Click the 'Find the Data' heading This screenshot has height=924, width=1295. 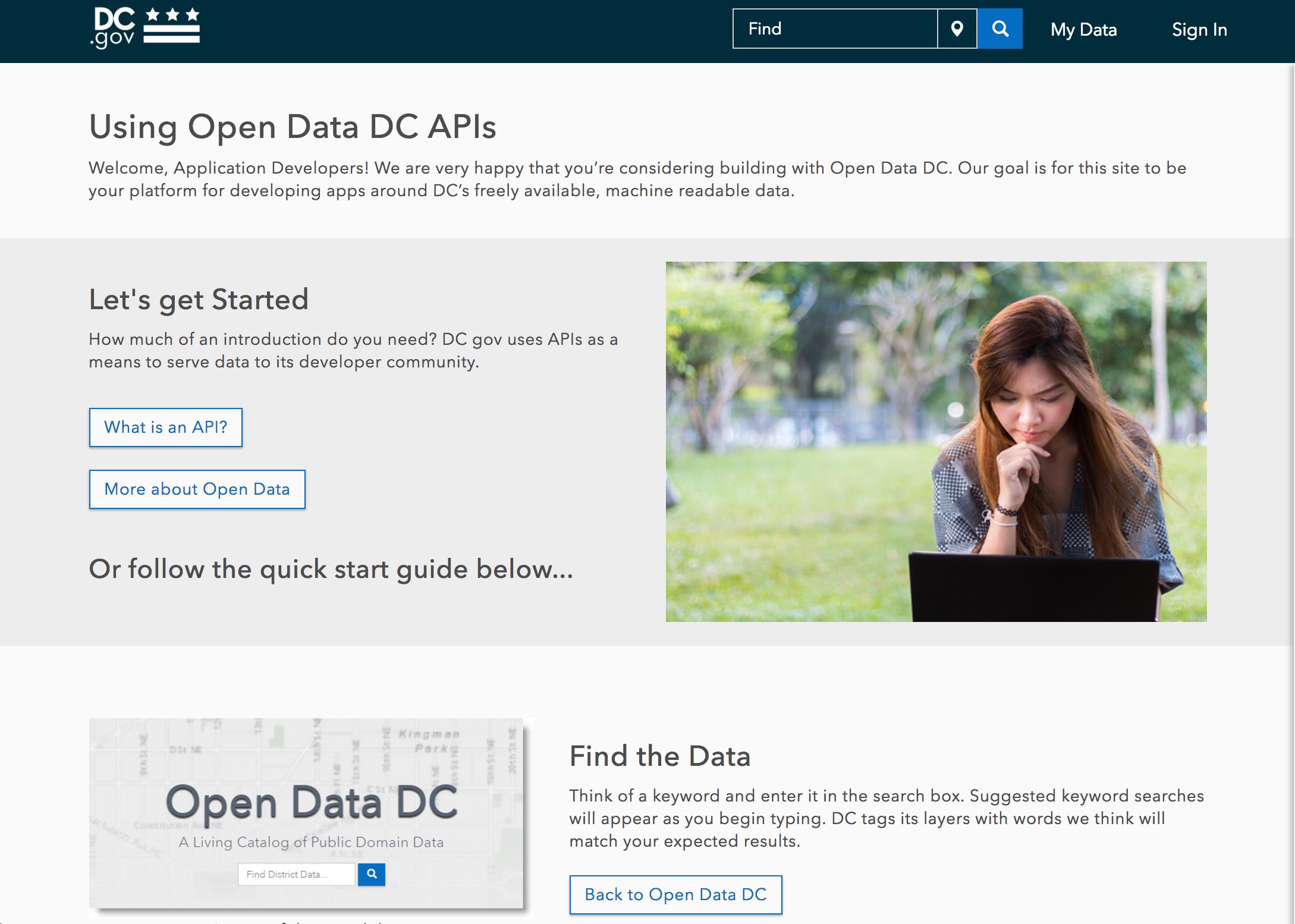pos(660,756)
